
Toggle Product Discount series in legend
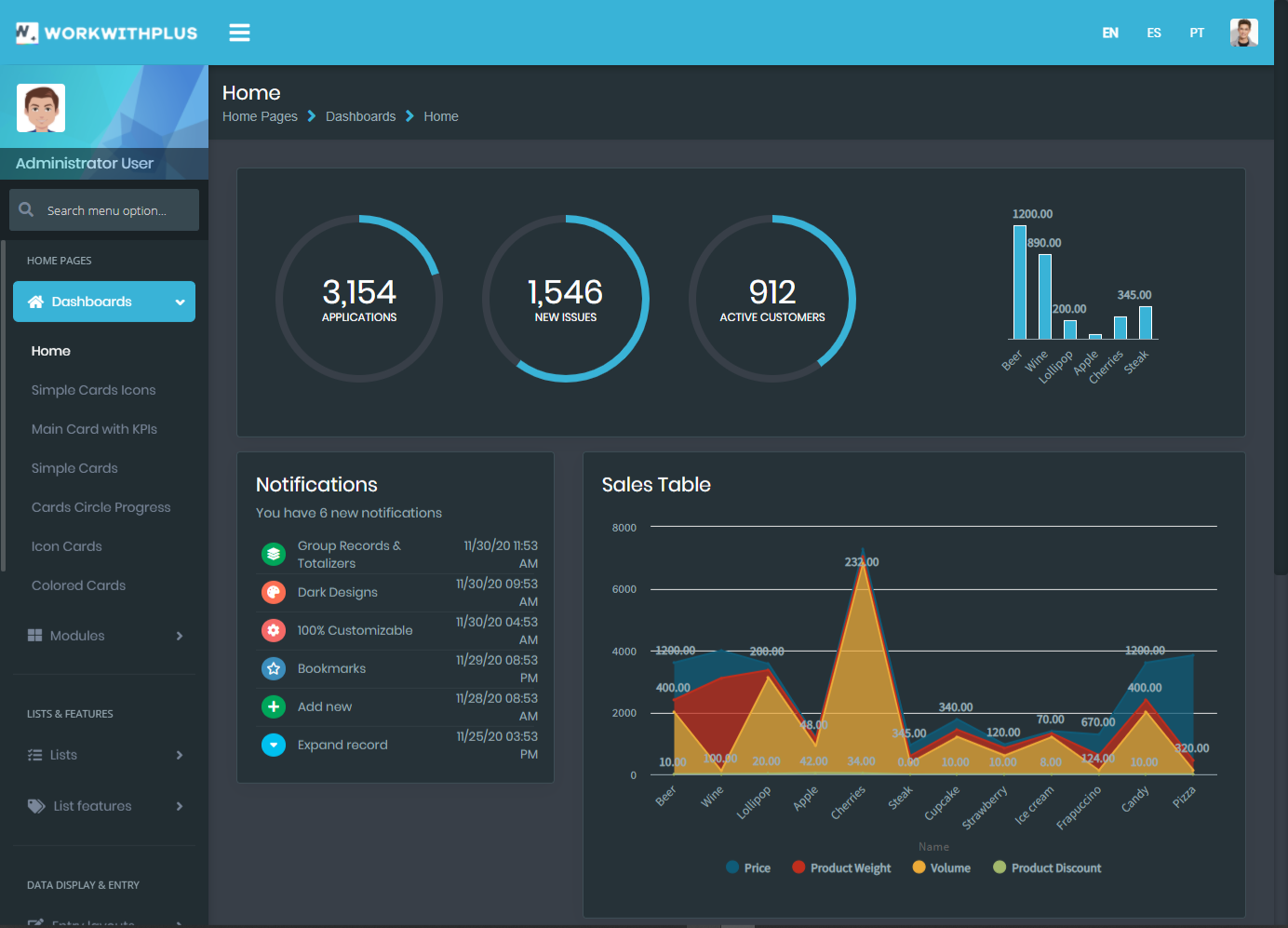coord(1047,867)
